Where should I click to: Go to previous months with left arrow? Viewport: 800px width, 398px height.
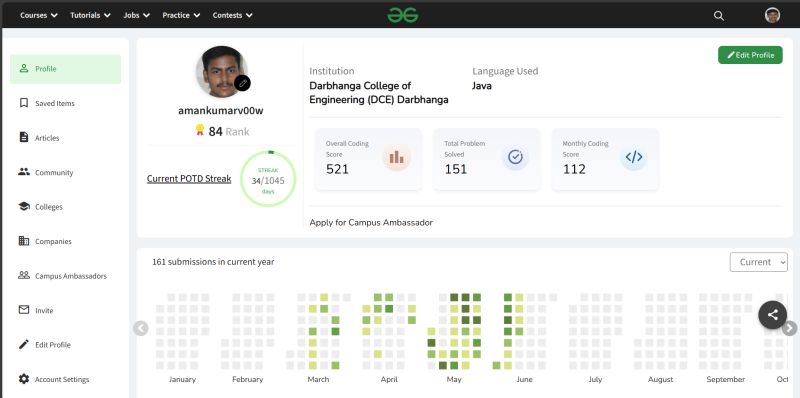click(x=141, y=328)
